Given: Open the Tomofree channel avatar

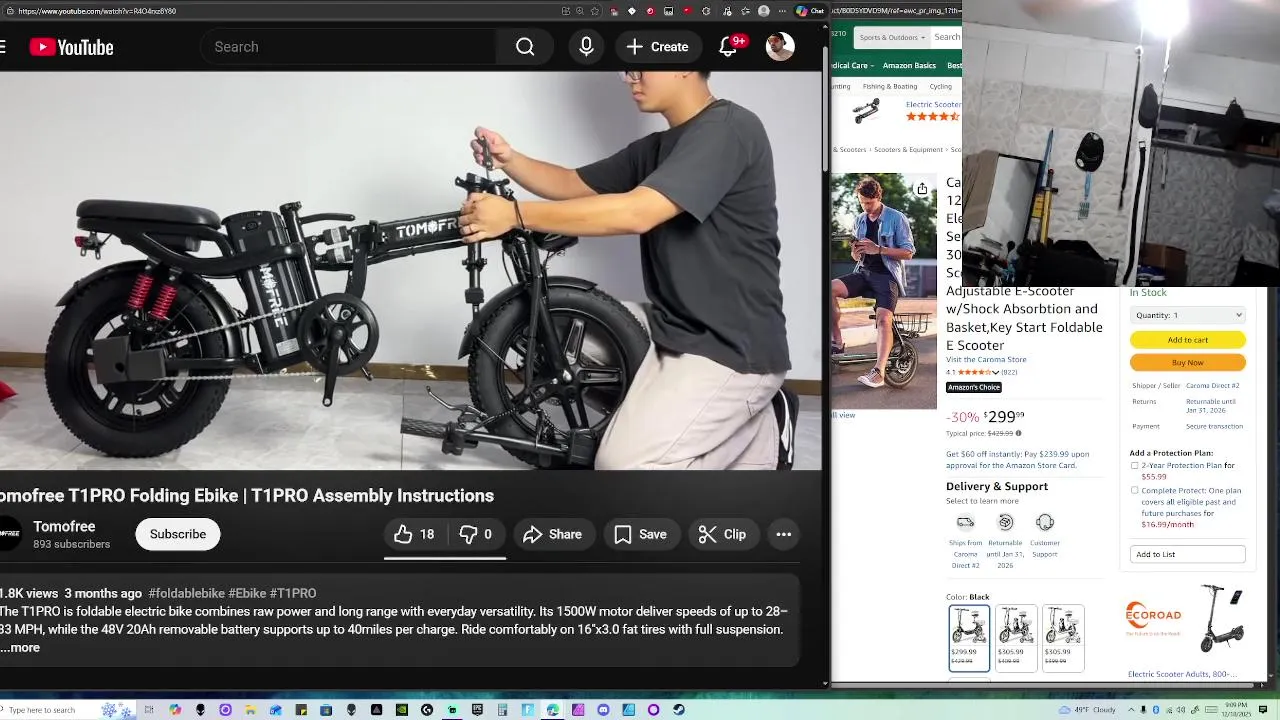Looking at the screenshot, I should click(8, 534).
